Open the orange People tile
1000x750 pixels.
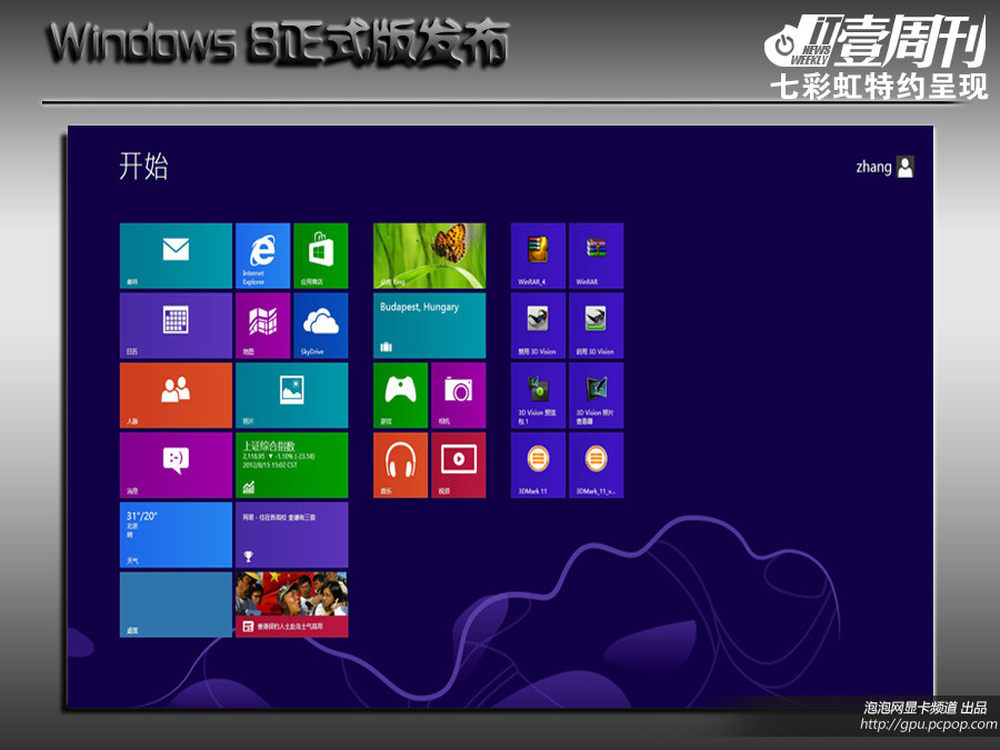[176, 395]
